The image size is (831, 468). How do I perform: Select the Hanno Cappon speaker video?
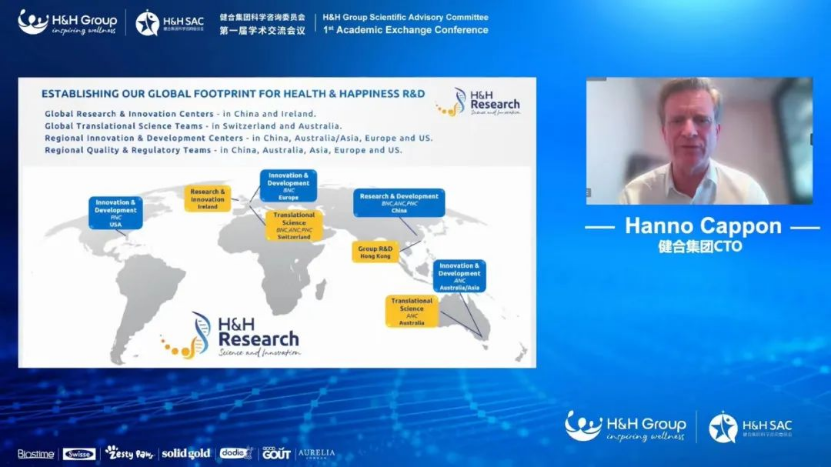coord(699,141)
